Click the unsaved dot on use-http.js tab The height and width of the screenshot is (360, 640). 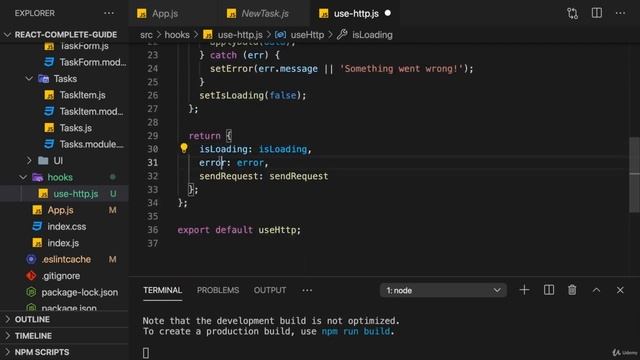pos(388,13)
